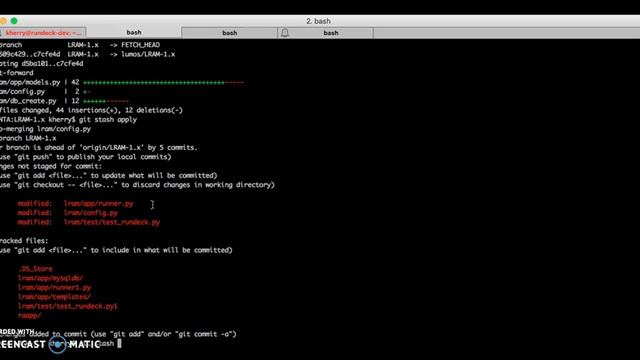The width and height of the screenshot is (640, 360).
Task: Click the green zoom window button
Action: pyautogui.click(x=14, y=21)
